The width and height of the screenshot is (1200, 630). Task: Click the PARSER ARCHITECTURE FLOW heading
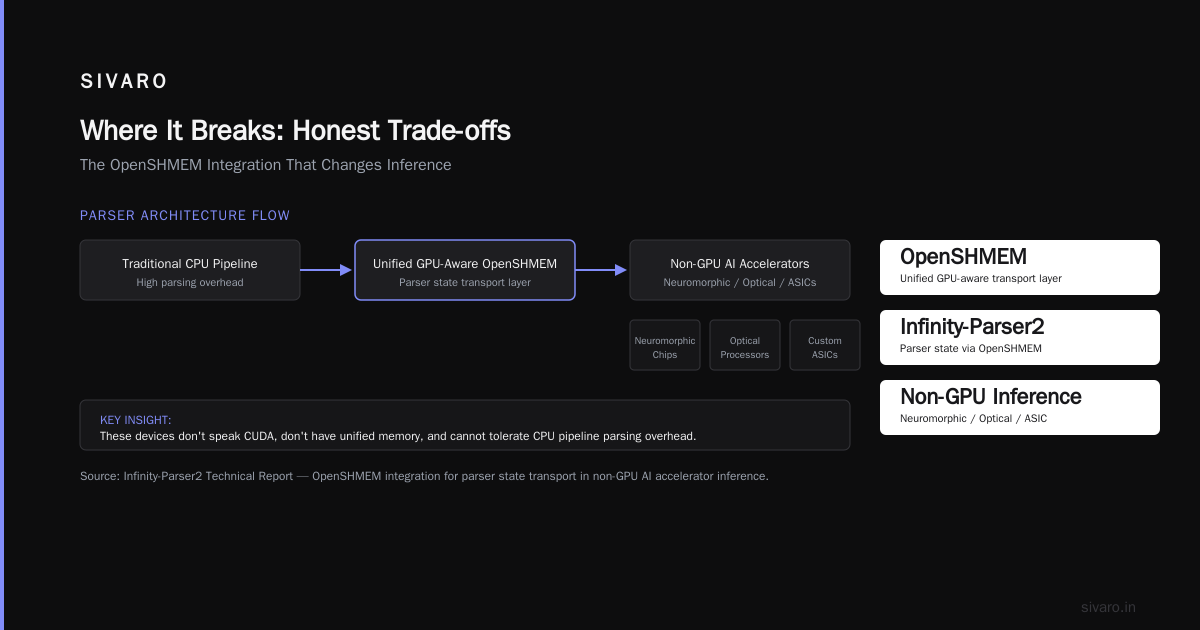[185, 215]
